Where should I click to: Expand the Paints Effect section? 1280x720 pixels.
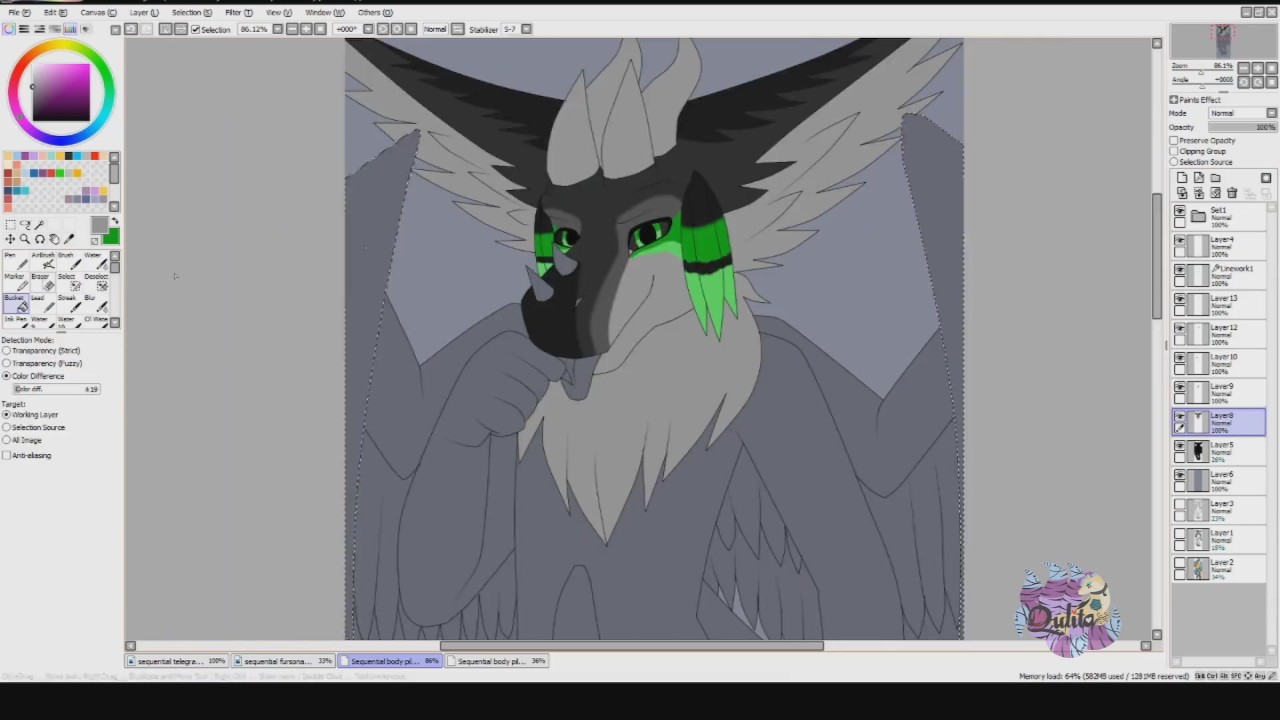1174,100
